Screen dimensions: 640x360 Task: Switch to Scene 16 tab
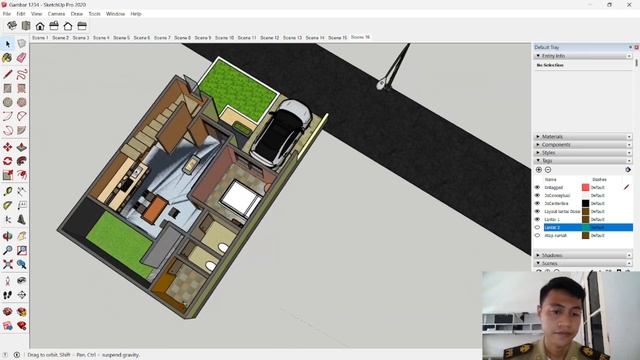click(x=360, y=37)
